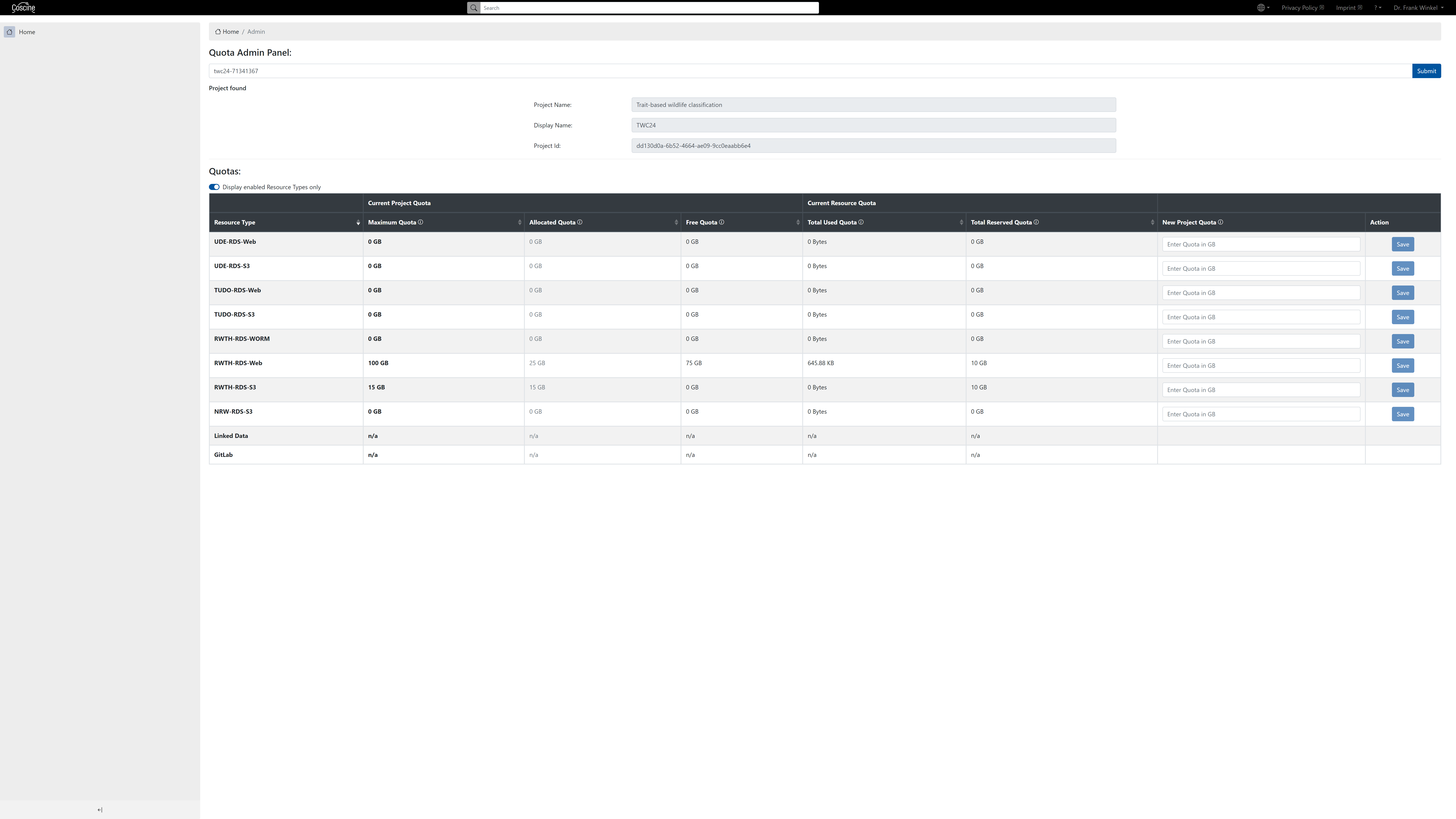Click quota input for TUDO-RDS-Web
This screenshot has width=1456, height=819.
tap(1261, 293)
